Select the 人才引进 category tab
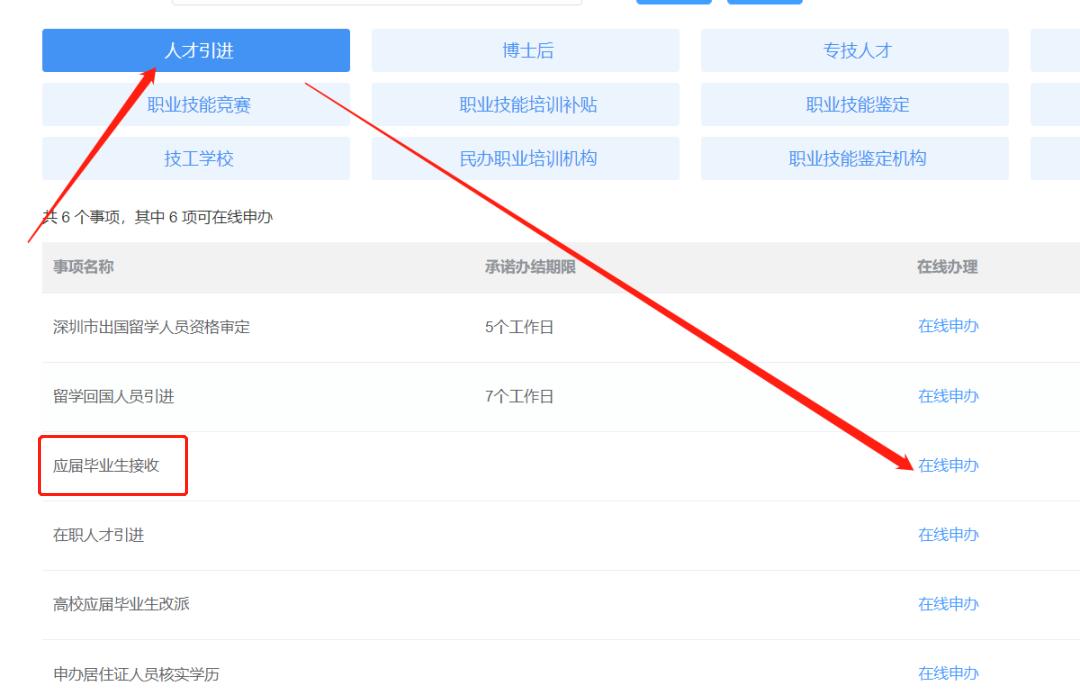The image size is (1080, 695). [x=195, y=50]
